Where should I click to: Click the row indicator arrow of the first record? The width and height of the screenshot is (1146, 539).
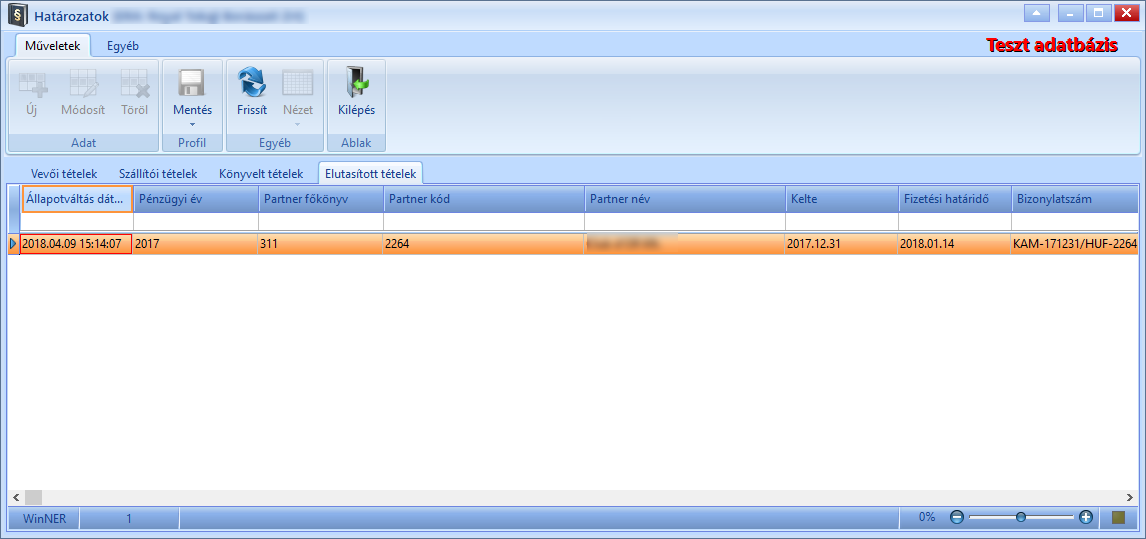(x=12, y=244)
